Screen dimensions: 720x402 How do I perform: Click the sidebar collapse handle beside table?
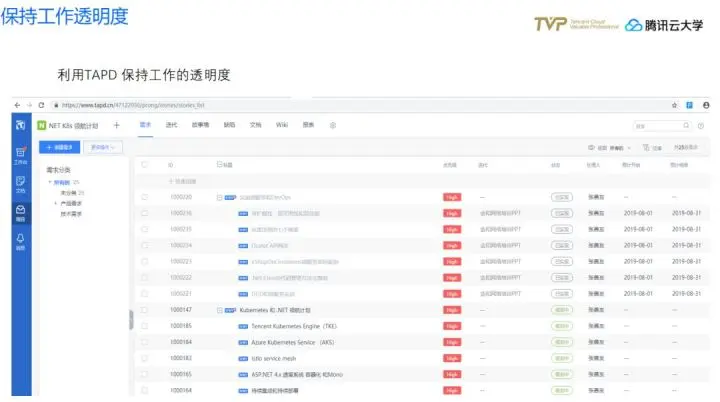pyautogui.click(x=131, y=320)
